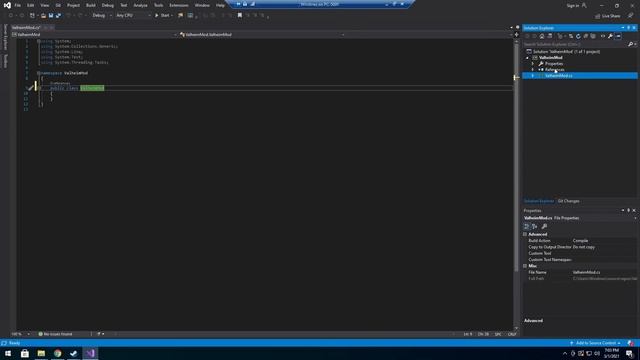Open the Tools menu
Viewport: 640px width, 360px height.
158,5
